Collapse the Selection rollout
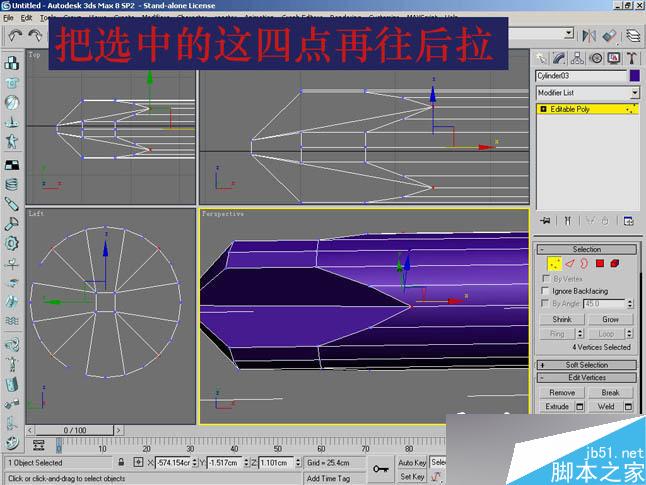 (587, 249)
